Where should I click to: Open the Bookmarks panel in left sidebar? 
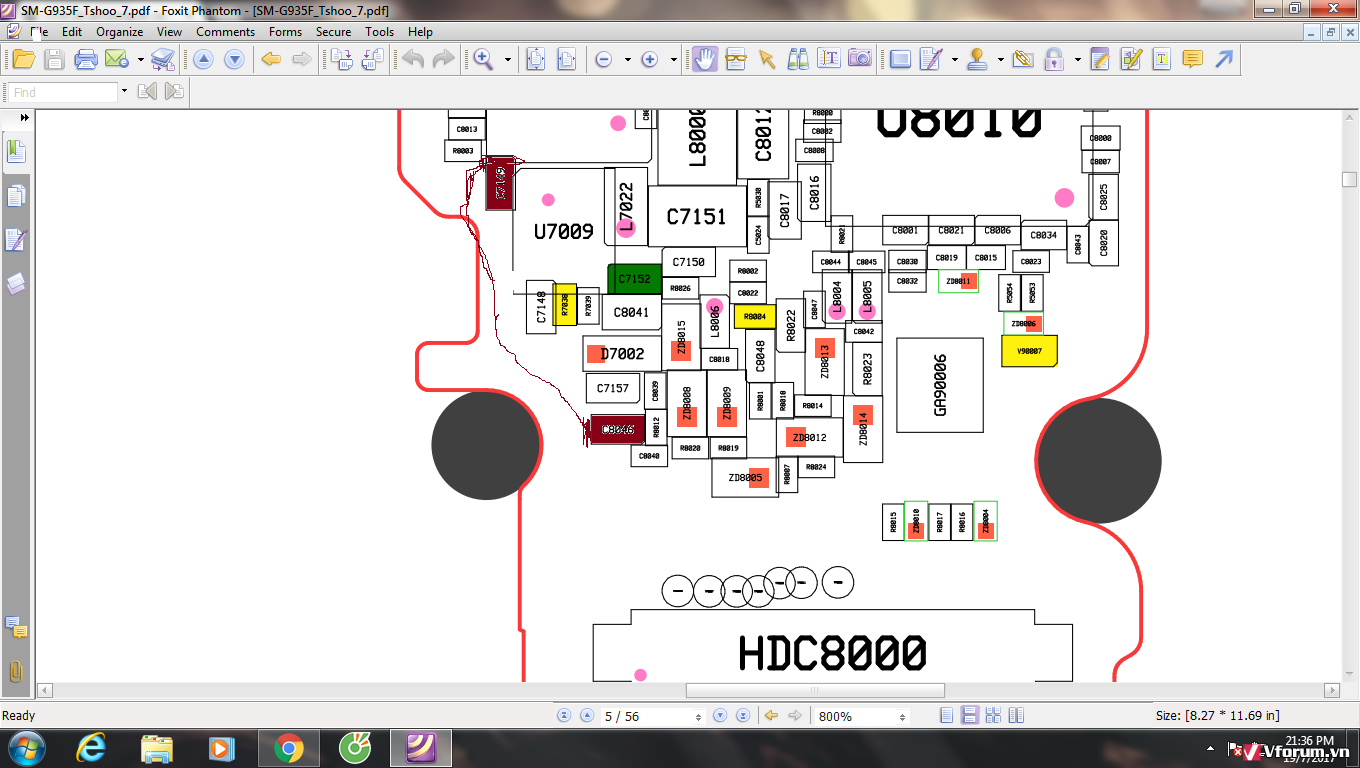(x=16, y=152)
